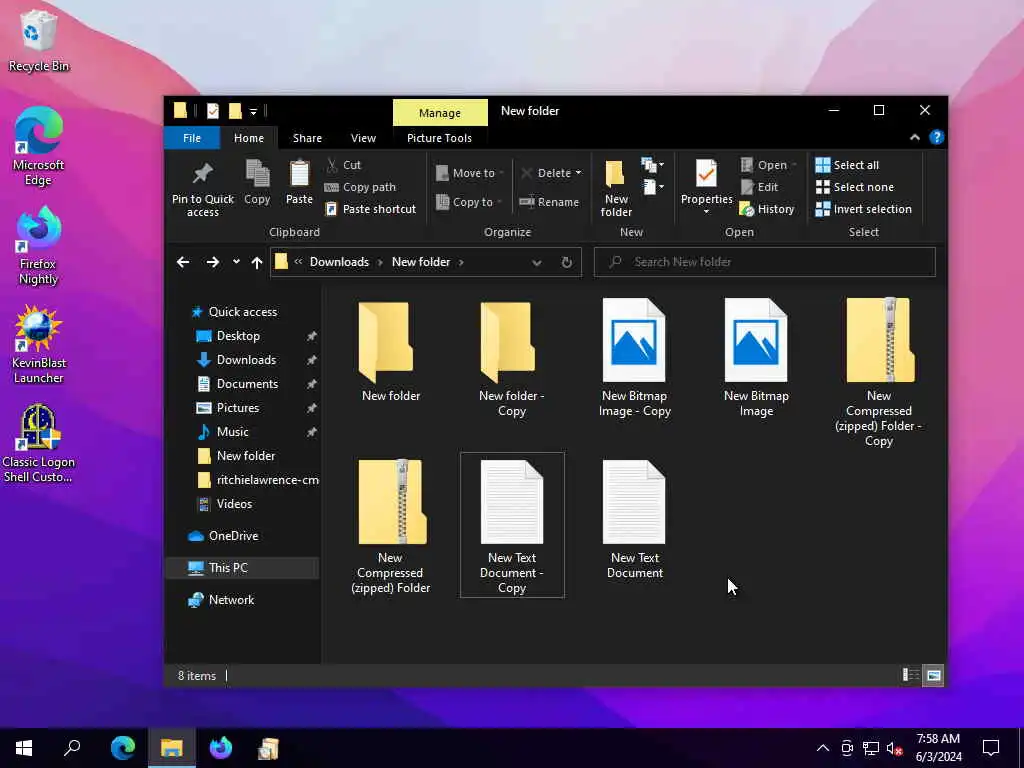1024x768 pixels.
Task: Switch to the Share ribbon tab
Action: (x=307, y=138)
